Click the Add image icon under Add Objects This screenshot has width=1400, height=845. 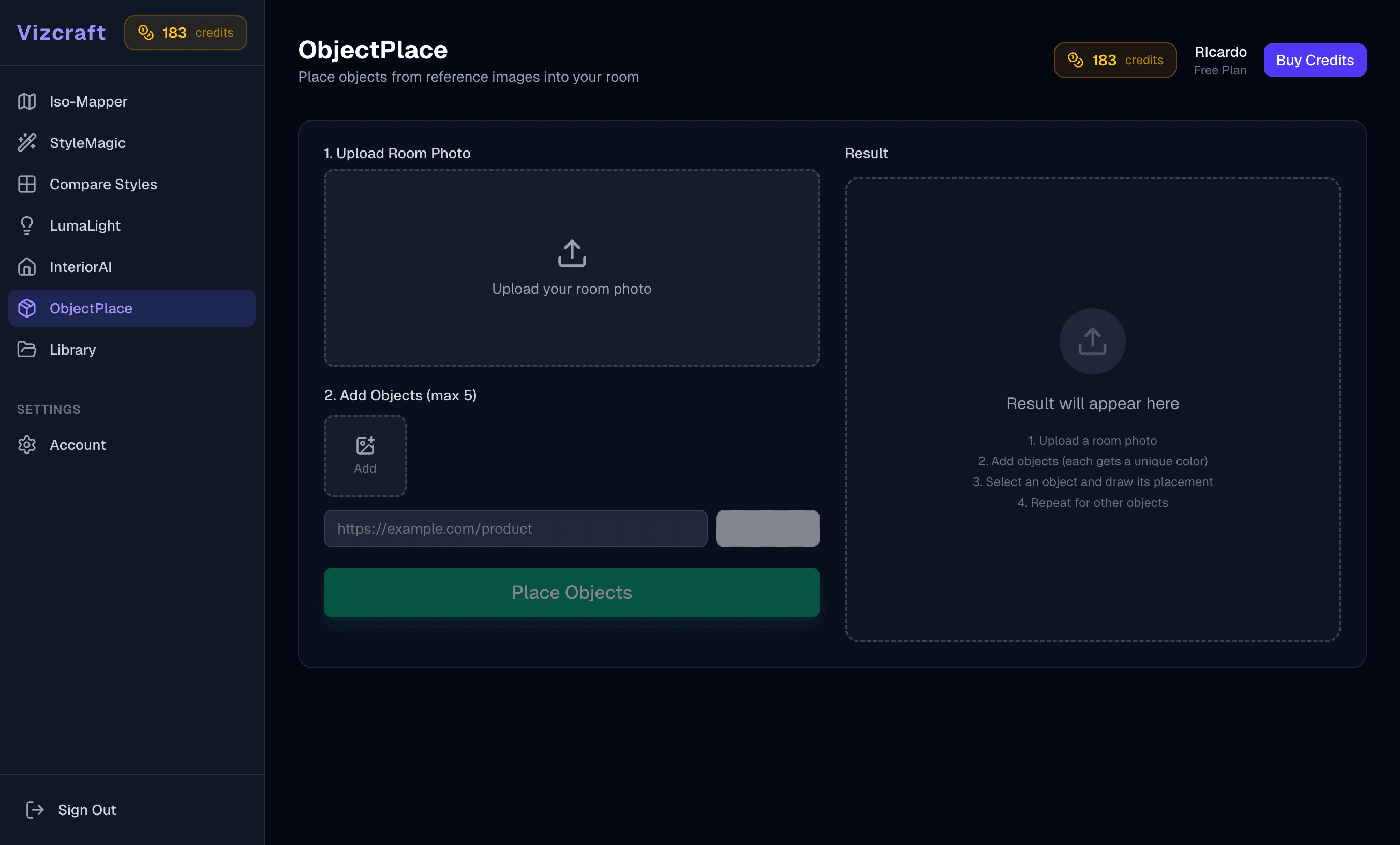click(364, 446)
